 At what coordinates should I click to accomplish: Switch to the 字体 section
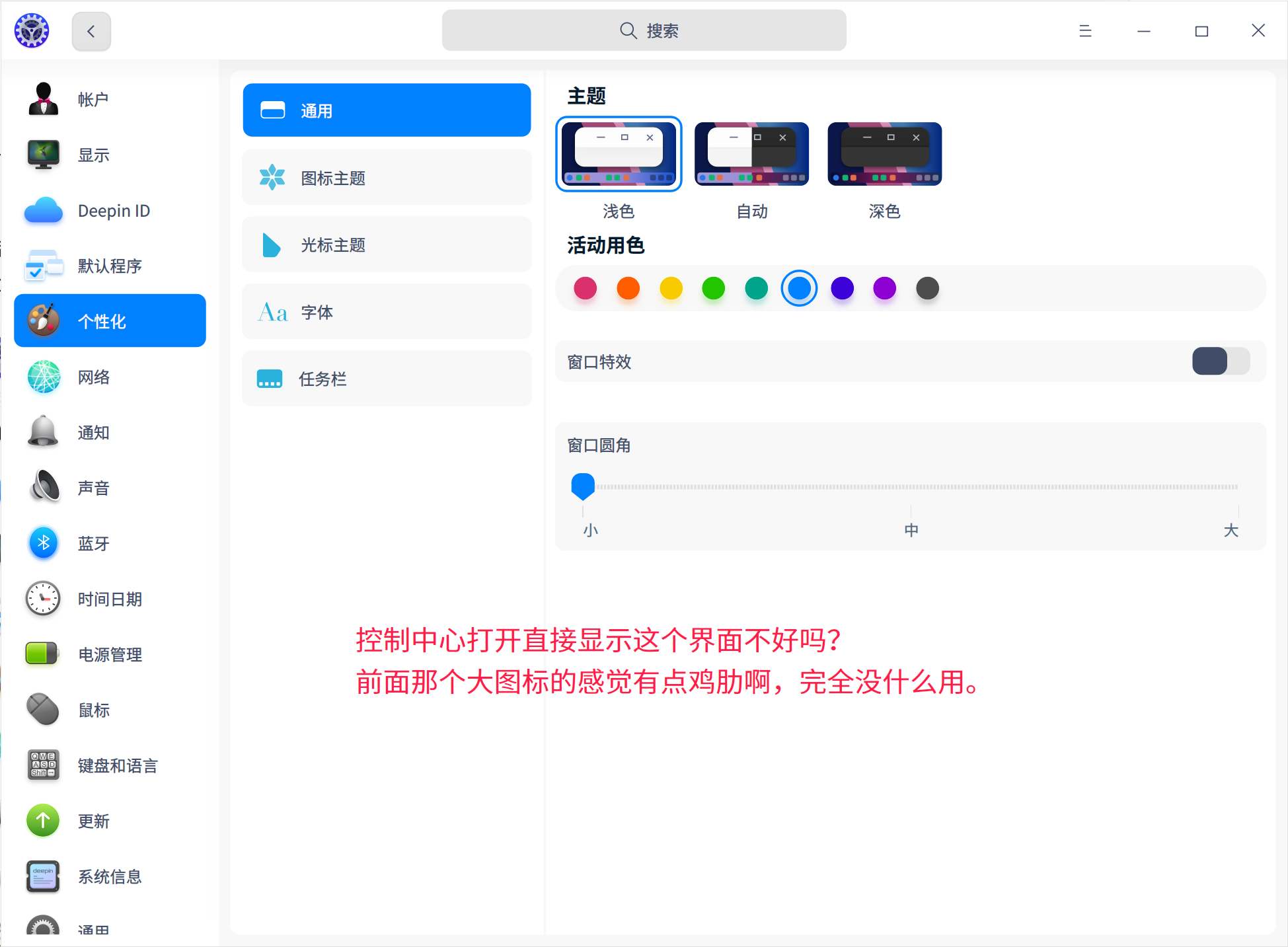coord(387,312)
